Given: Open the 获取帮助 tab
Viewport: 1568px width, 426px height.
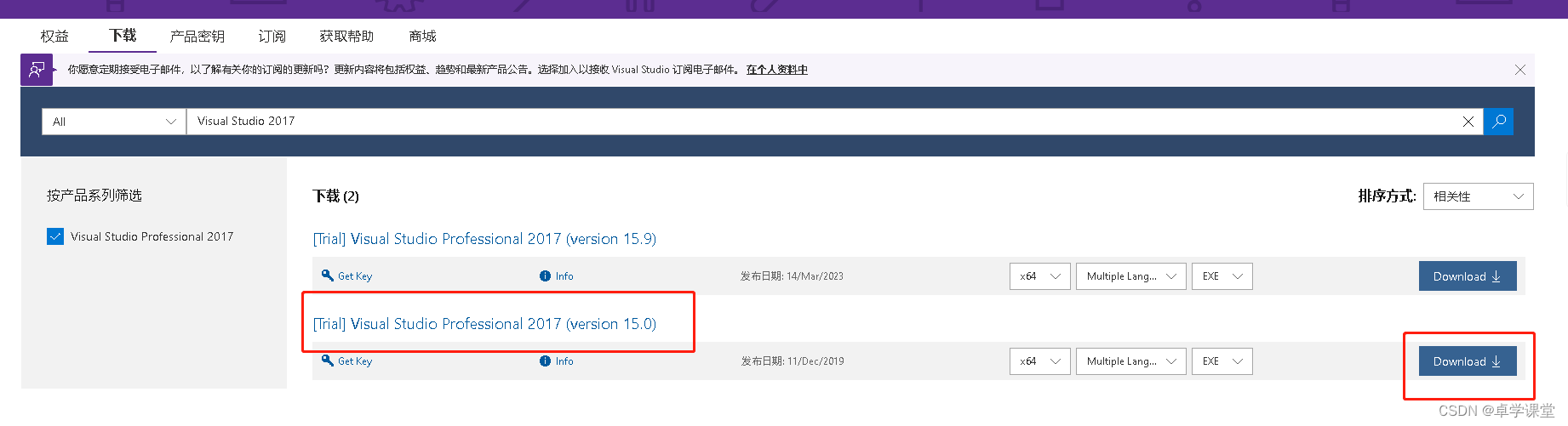Looking at the screenshot, I should click(x=346, y=37).
